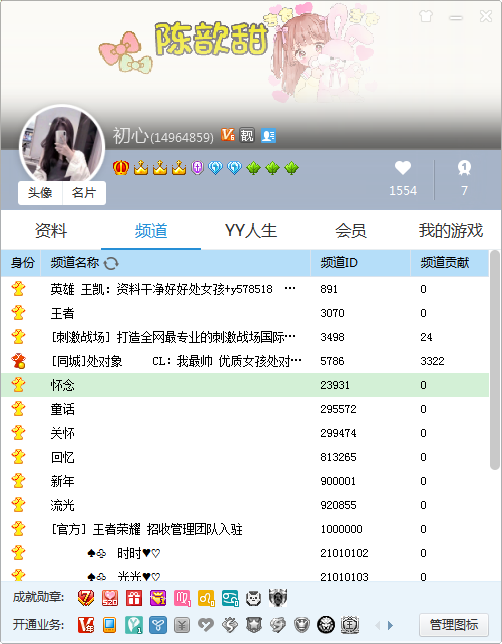Click the gray heart service icon
Screen dimensions: 502x644
(205, 625)
